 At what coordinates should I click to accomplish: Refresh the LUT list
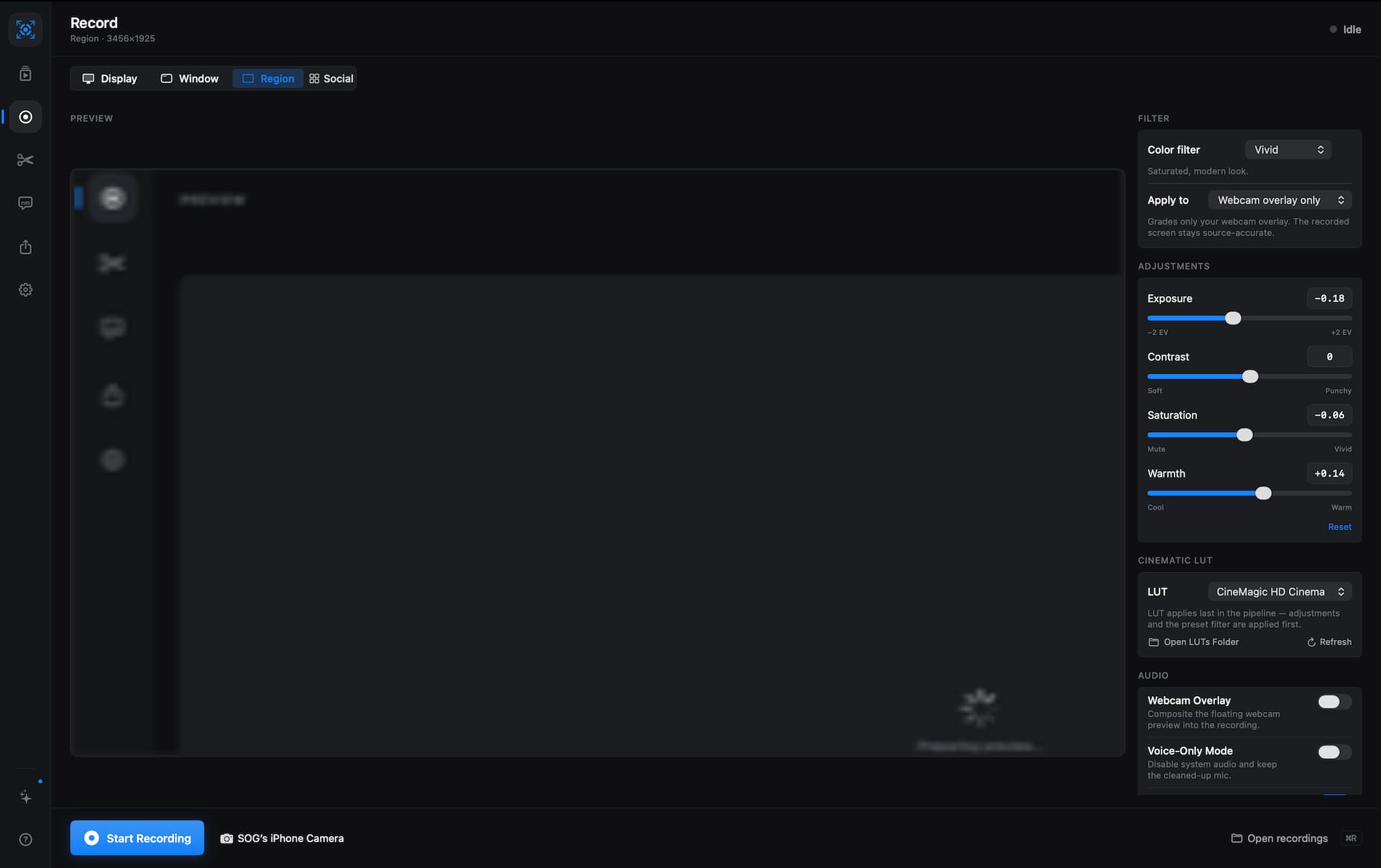click(x=1329, y=642)
